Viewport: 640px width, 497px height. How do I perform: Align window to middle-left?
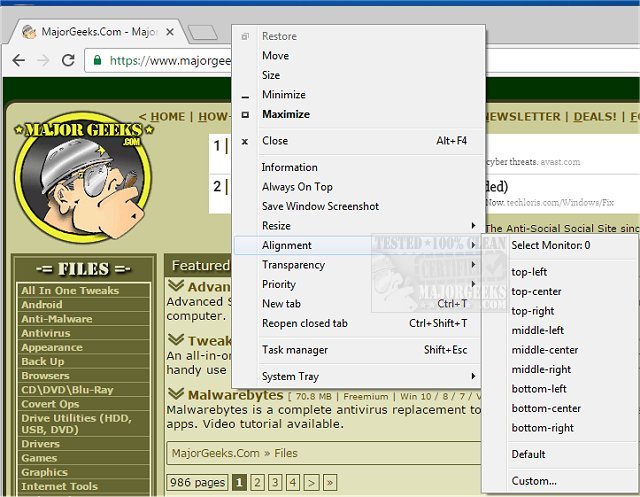(x=560, y=330)
